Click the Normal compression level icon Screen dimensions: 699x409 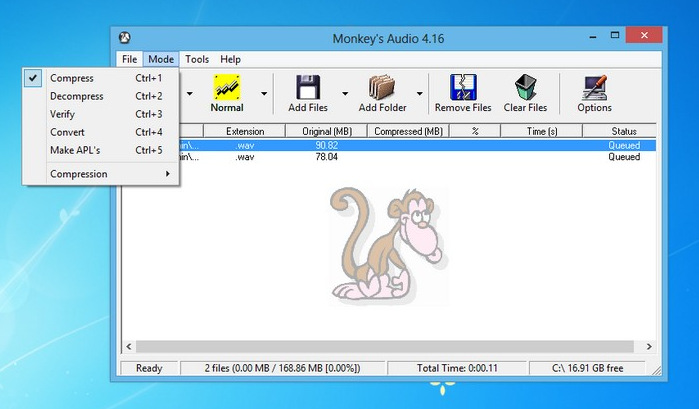click(x=227, y=87)
